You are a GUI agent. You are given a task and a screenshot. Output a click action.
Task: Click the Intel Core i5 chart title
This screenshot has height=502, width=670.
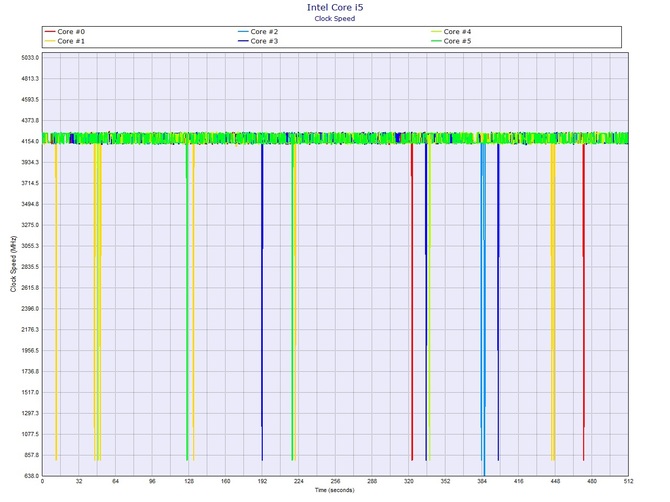pyautogui.click(x=335, y=7)
